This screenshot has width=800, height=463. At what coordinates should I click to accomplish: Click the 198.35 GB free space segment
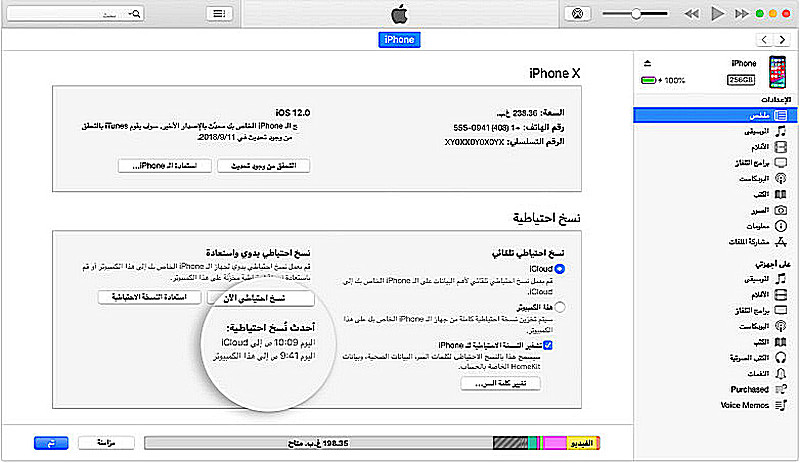pos(319,443)
